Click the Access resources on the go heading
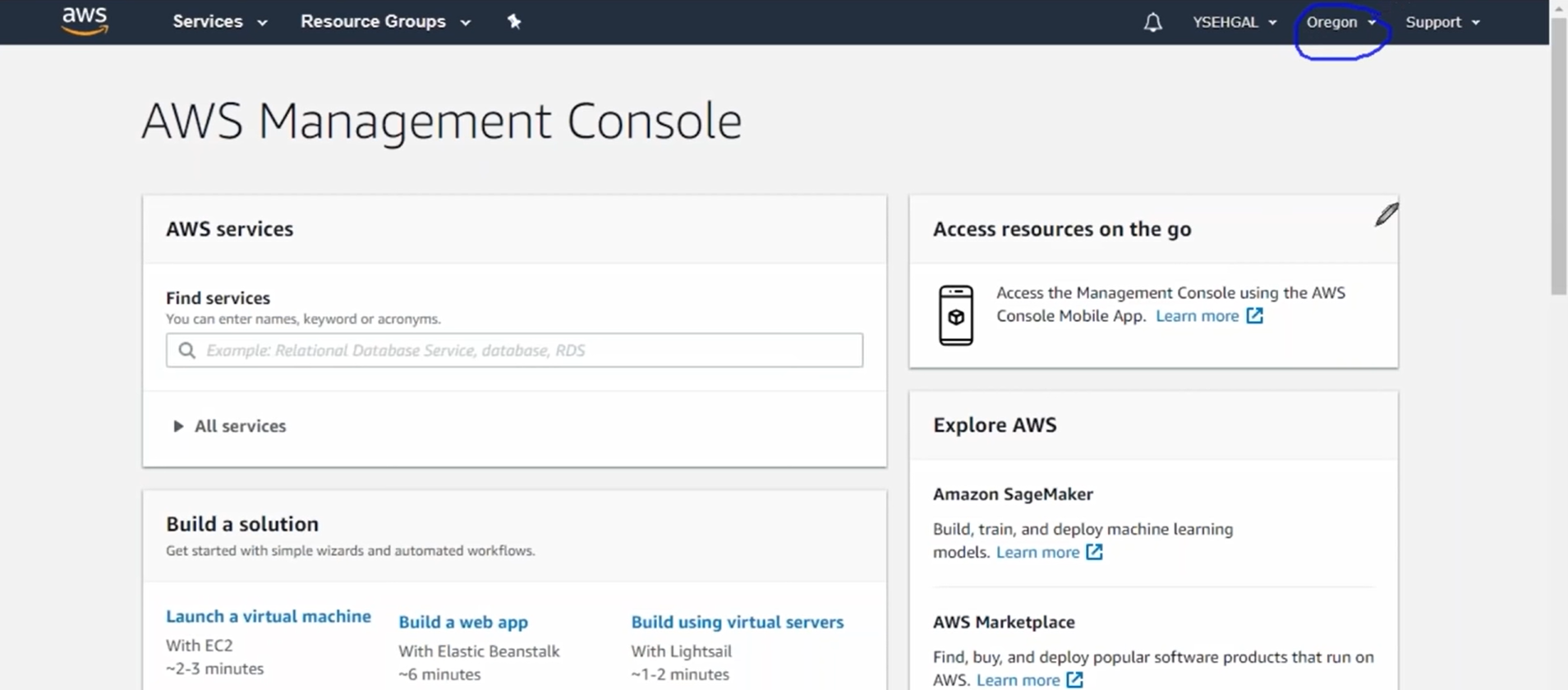Image resolution: width=1568 pixels, height=690 pixels. click(x=1062, y=229)
